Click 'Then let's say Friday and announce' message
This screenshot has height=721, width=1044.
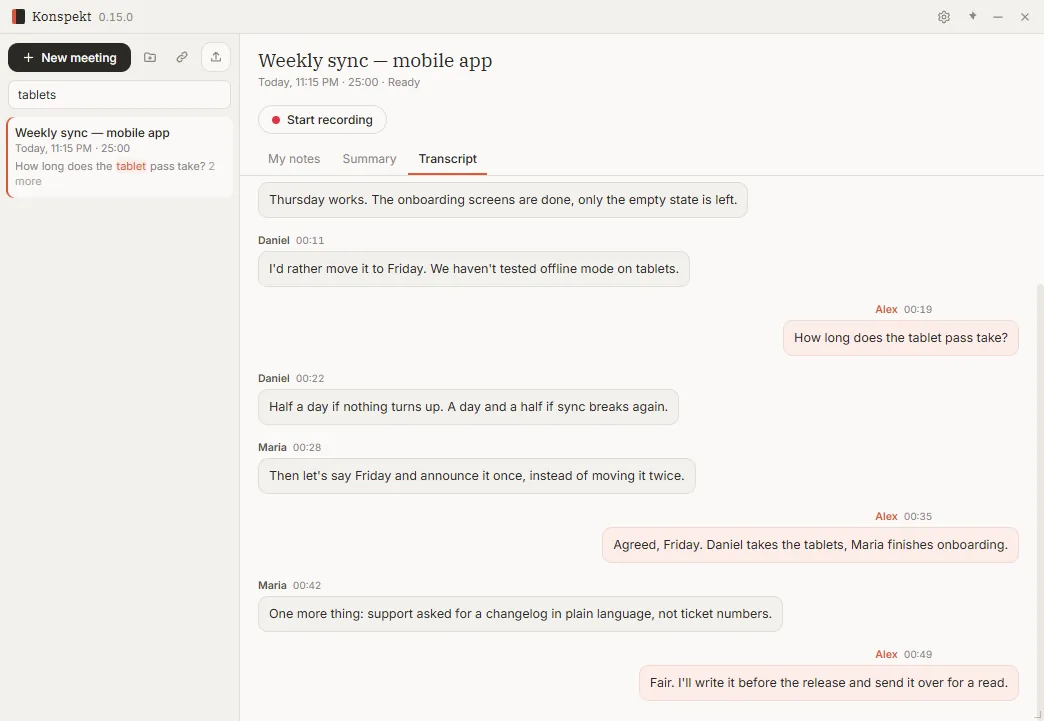(477, 476)
